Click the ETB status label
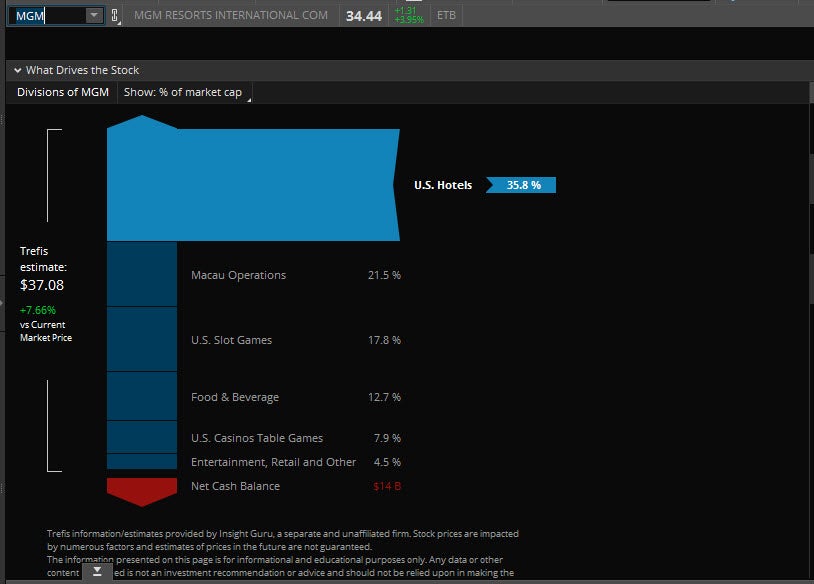Image resolution: width=814 pixels, height=584 pixels. pyautogui.click(x=446, y=16)
